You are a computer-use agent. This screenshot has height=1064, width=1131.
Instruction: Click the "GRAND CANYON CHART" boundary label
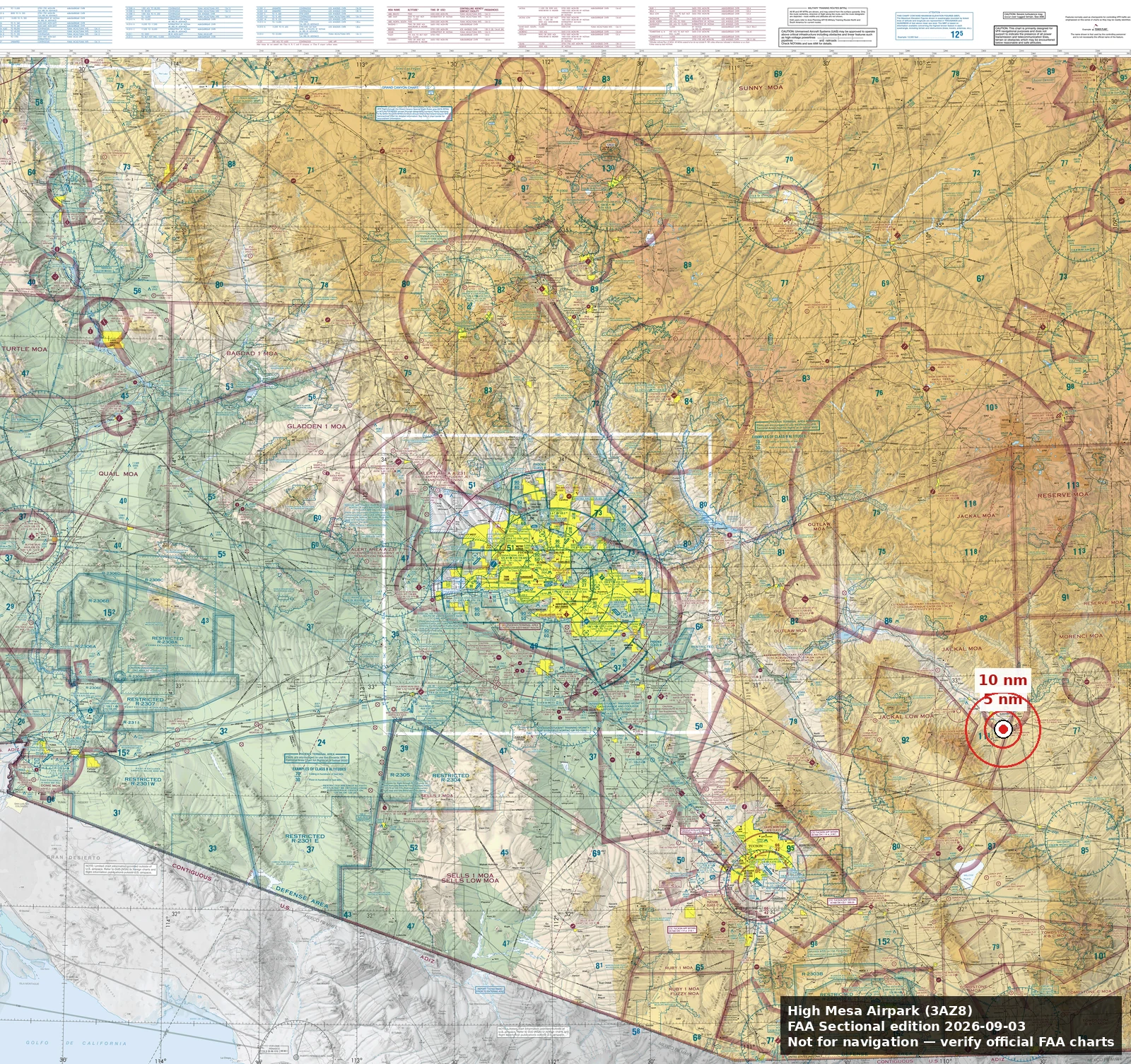coord(401,88)
